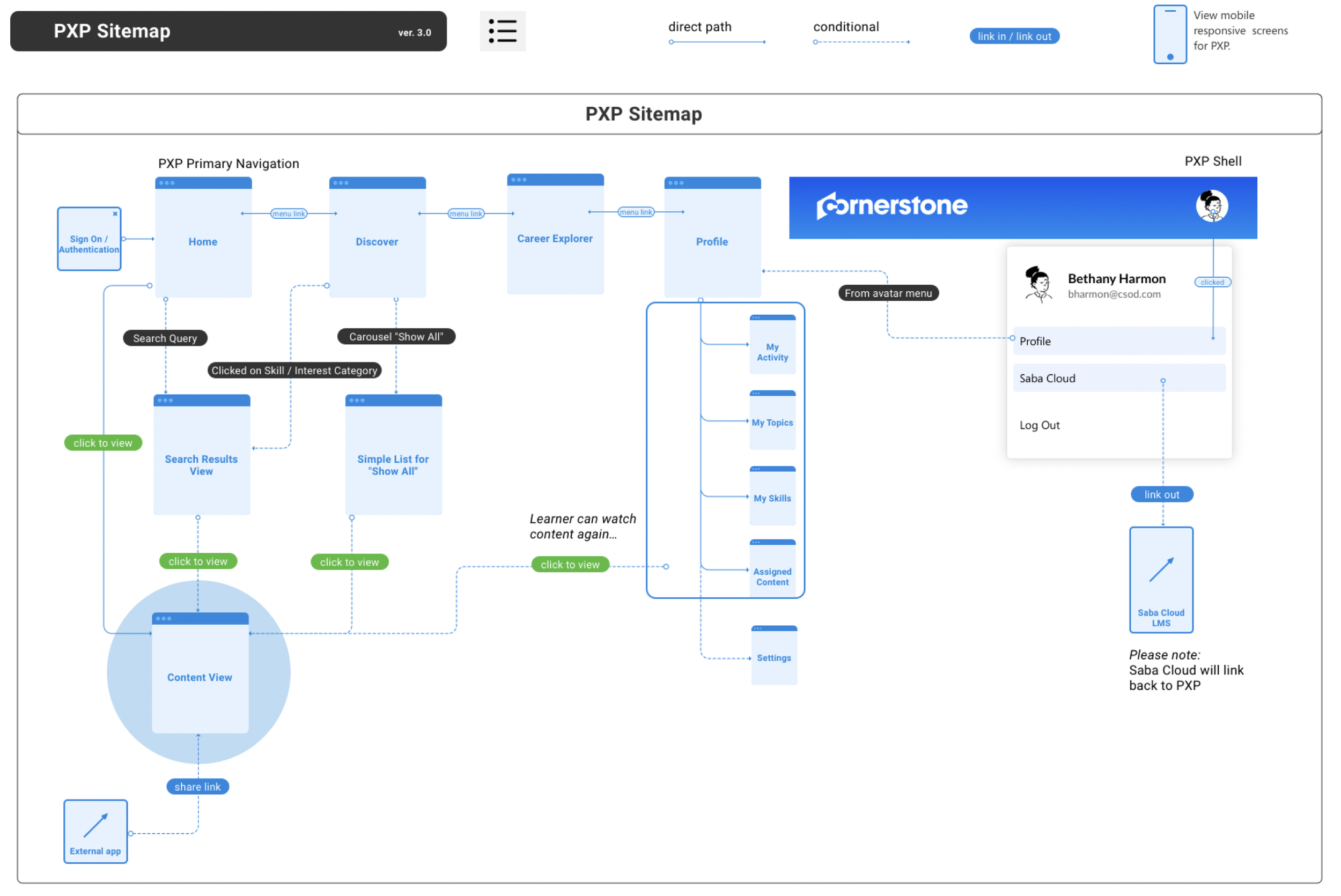Open the Career Explorer page card
The width and height of the screenshot is (1341, 896).
click(555, 239)
